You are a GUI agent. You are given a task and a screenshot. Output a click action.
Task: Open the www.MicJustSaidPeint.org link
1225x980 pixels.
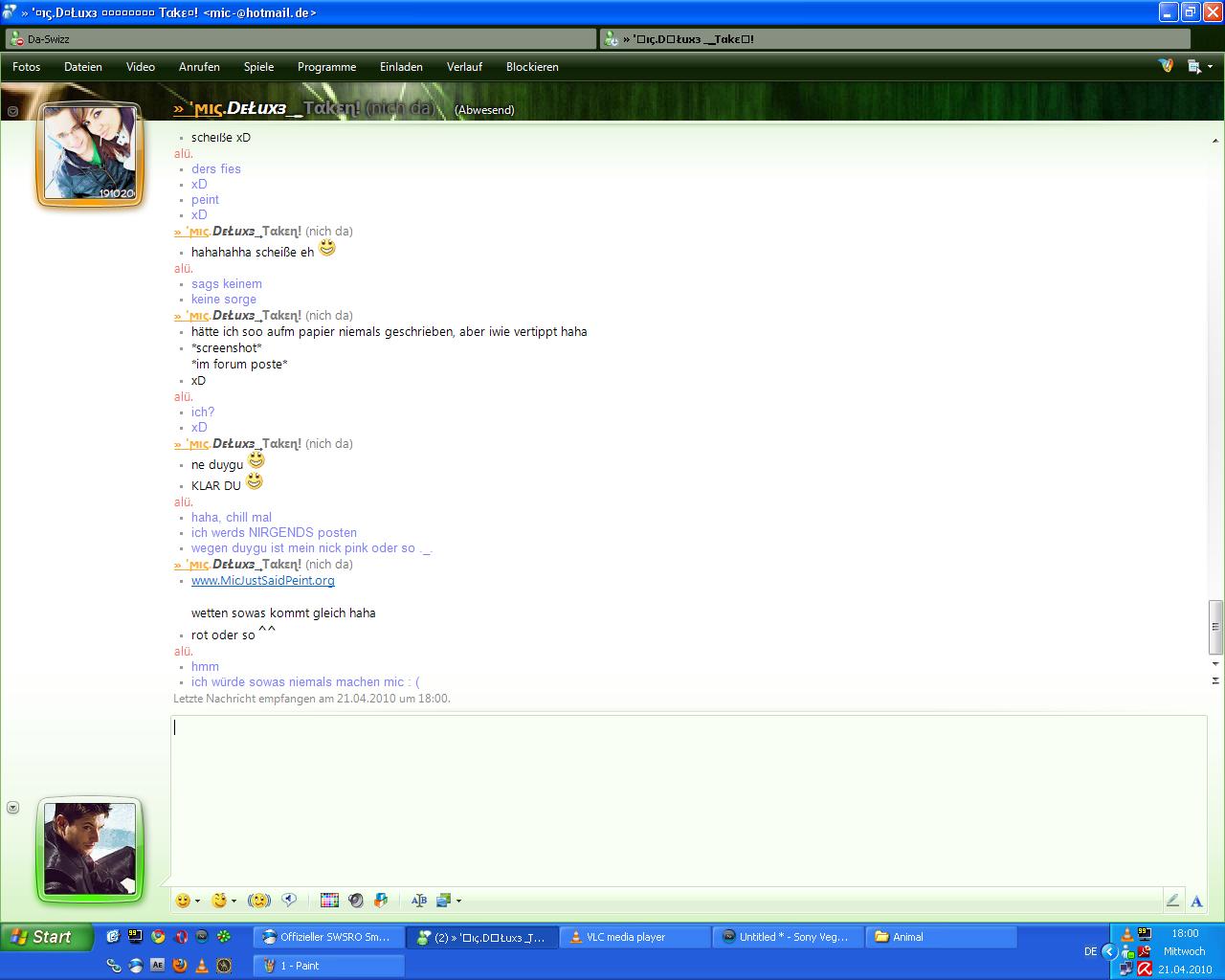point(263,581)
